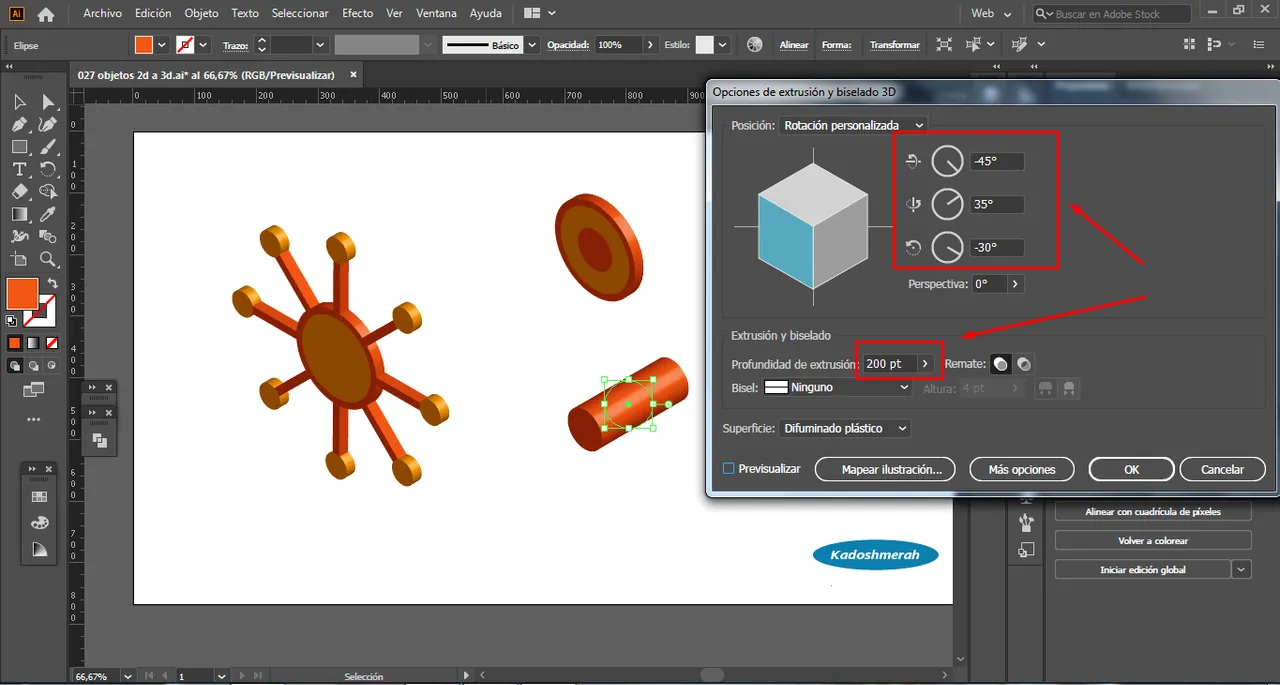Pick the Eyedropper tool
Viewport: 1280px width, 685px height.
click(x=47, y=214)
